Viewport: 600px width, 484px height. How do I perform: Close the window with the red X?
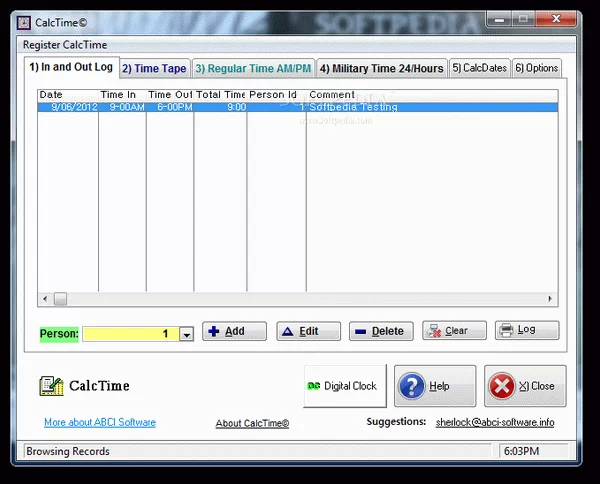coord(556,19)
